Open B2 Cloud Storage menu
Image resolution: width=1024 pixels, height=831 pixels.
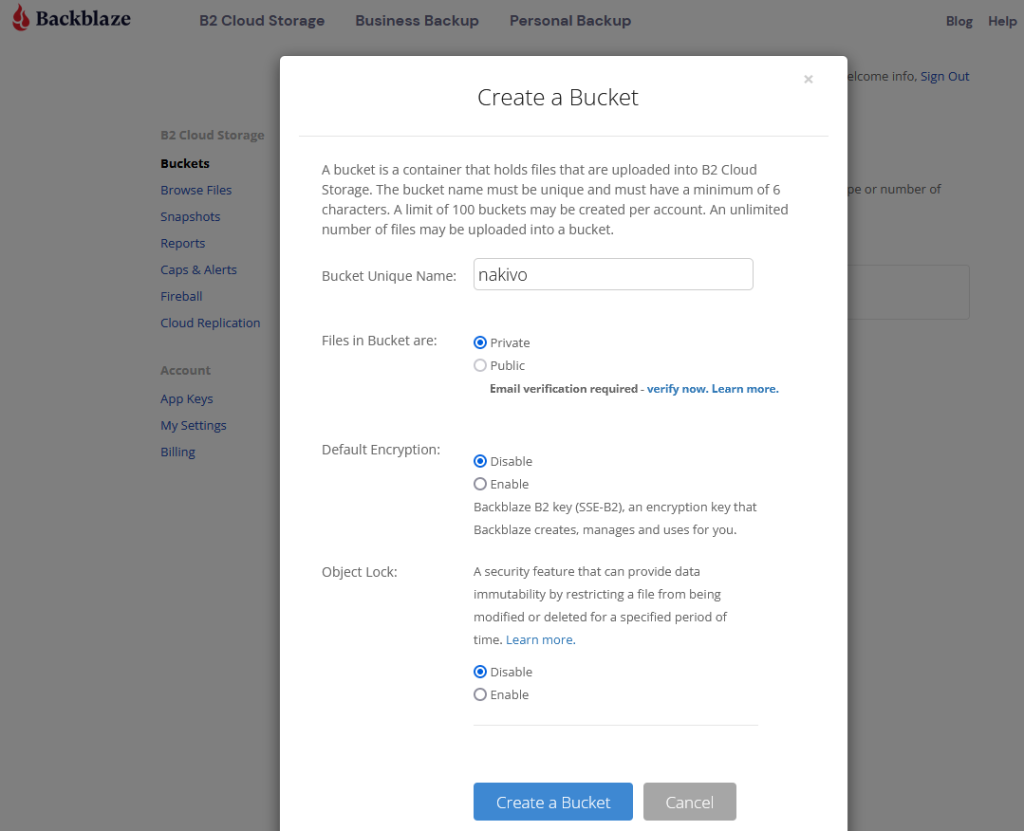point(262,20)
